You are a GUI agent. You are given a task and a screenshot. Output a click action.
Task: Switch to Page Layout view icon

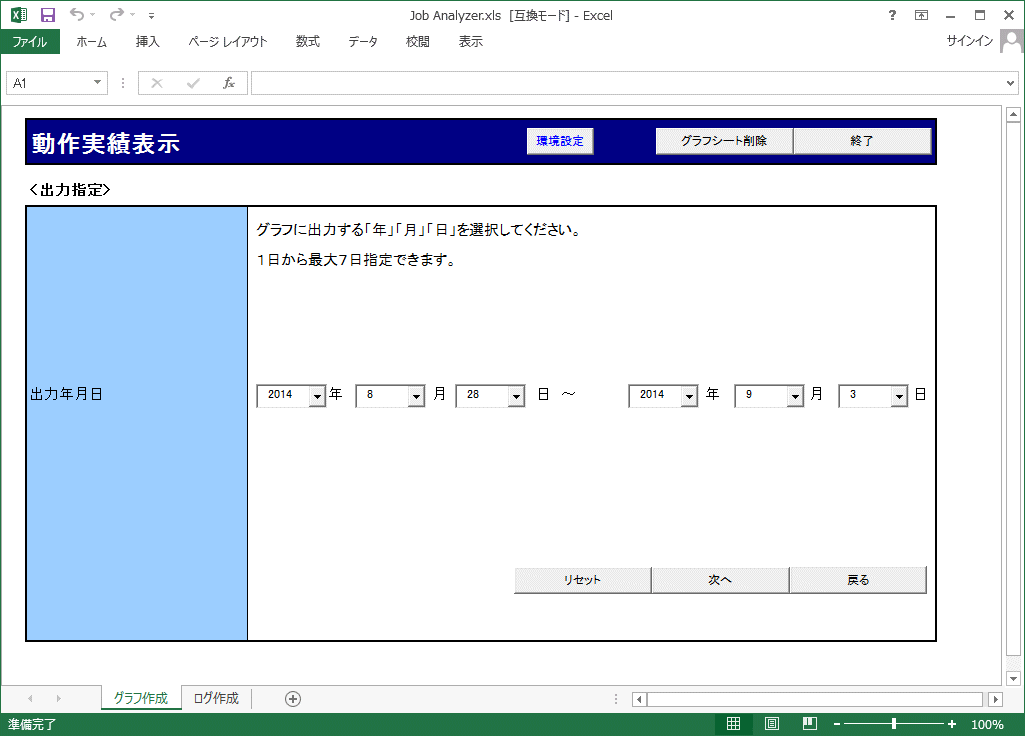pos(771,724)
